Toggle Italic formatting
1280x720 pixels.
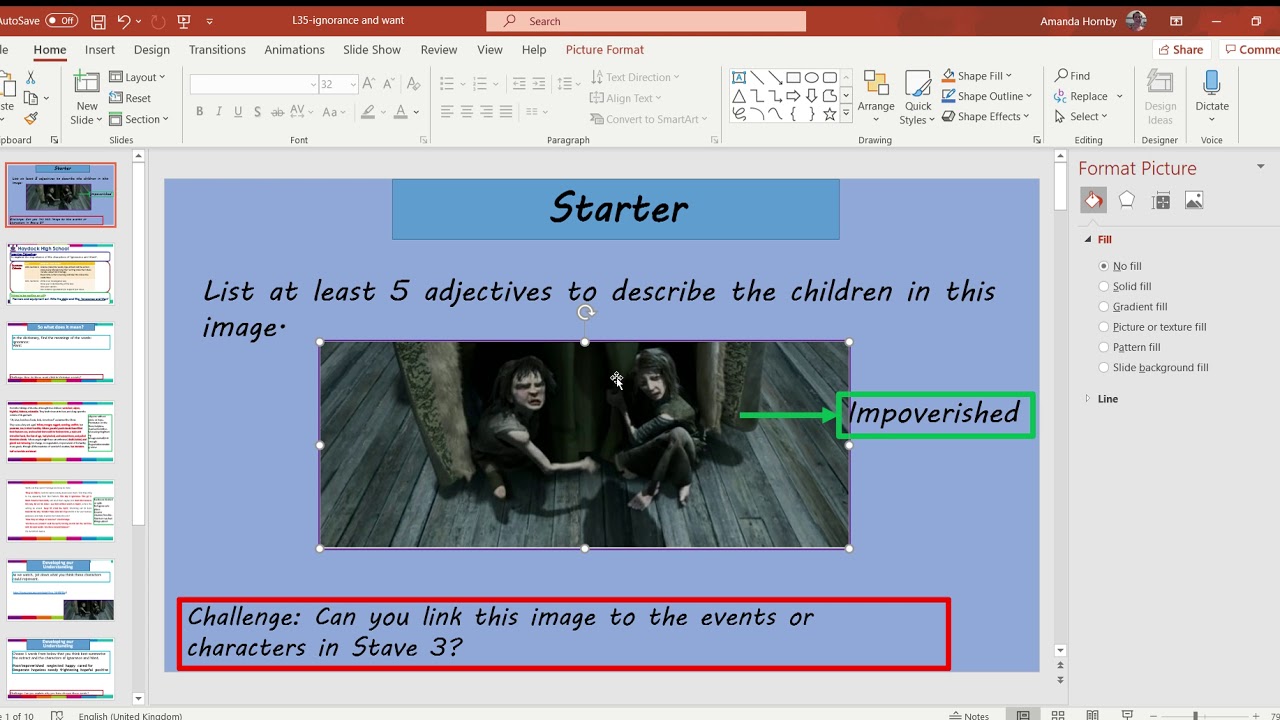click(219, 112)
